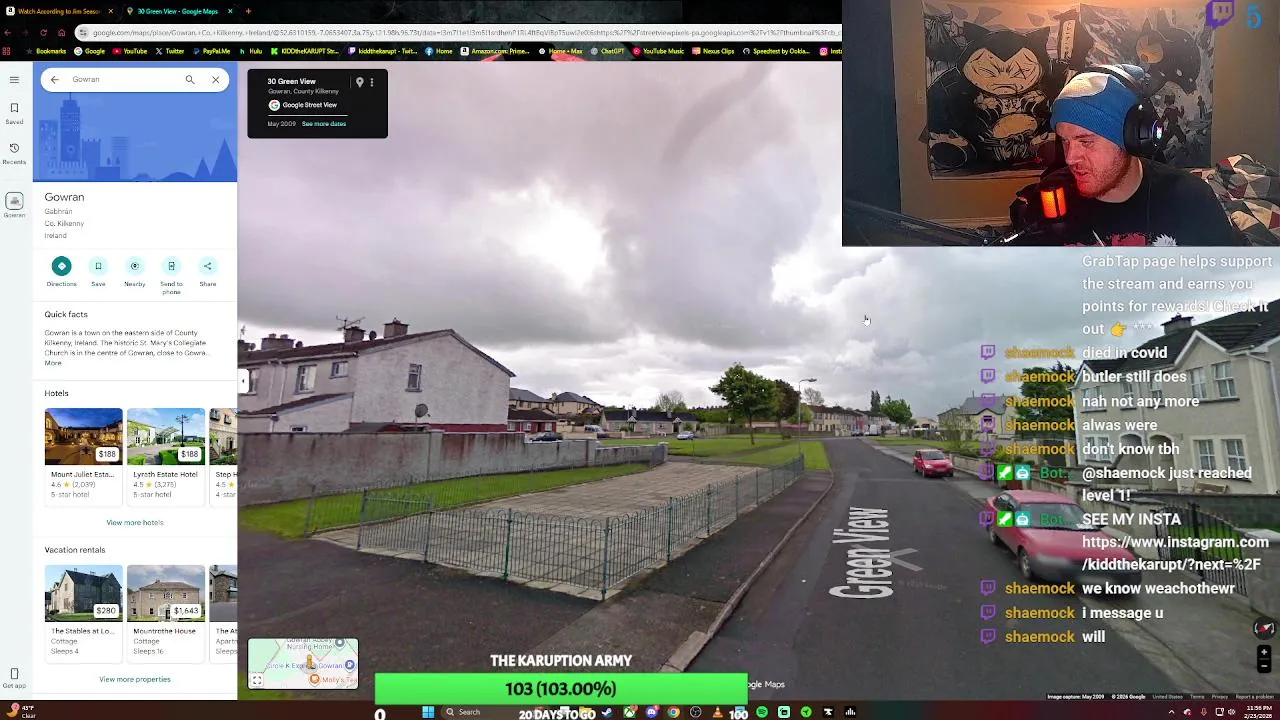
Task: Click the location pin in the Street View card
Action: click(x=359, y=82)
